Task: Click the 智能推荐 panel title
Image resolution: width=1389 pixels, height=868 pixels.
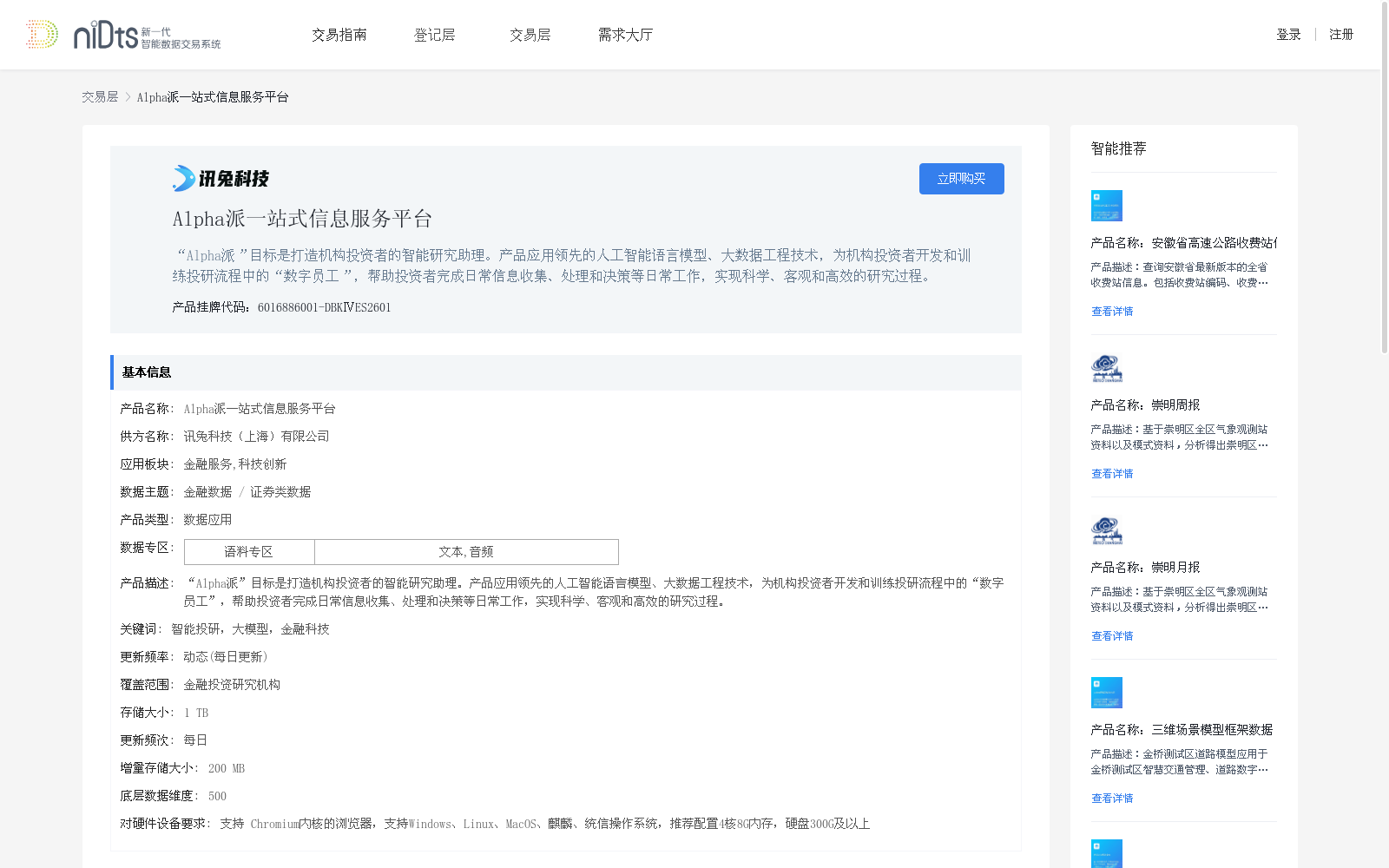Action: (x=1119, y=148)
